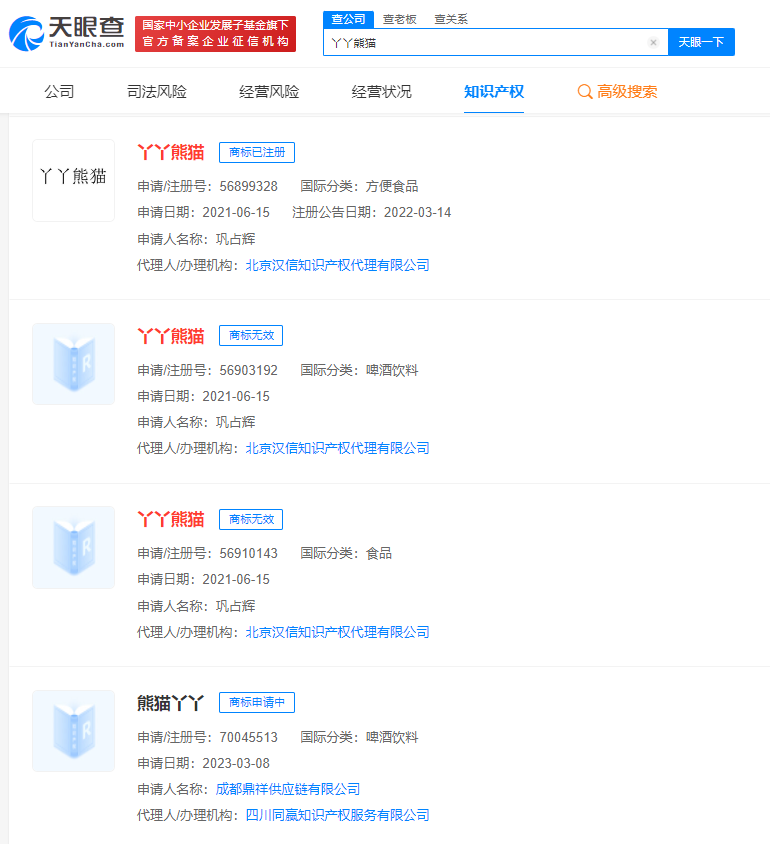This screenshot has height=844, width=770.
Task: Click the 天眼一下 search button
Action: [701, 42]
